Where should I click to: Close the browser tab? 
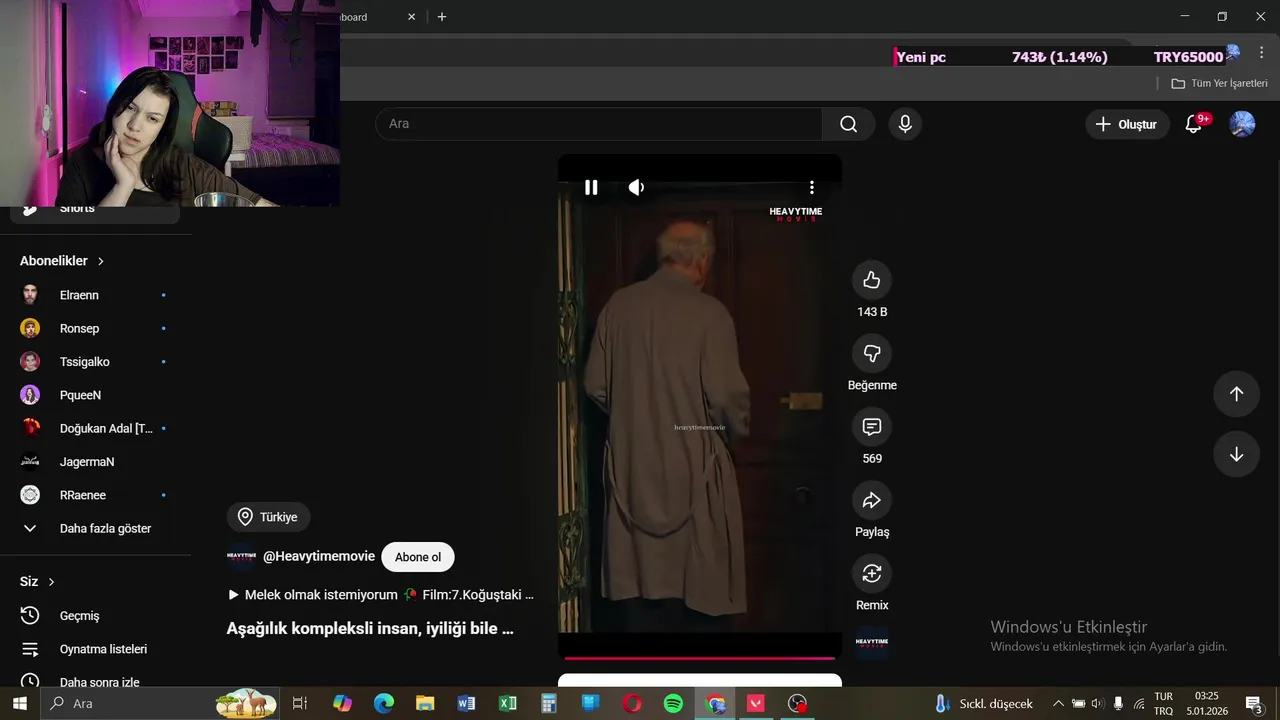(x=411, y=17)
